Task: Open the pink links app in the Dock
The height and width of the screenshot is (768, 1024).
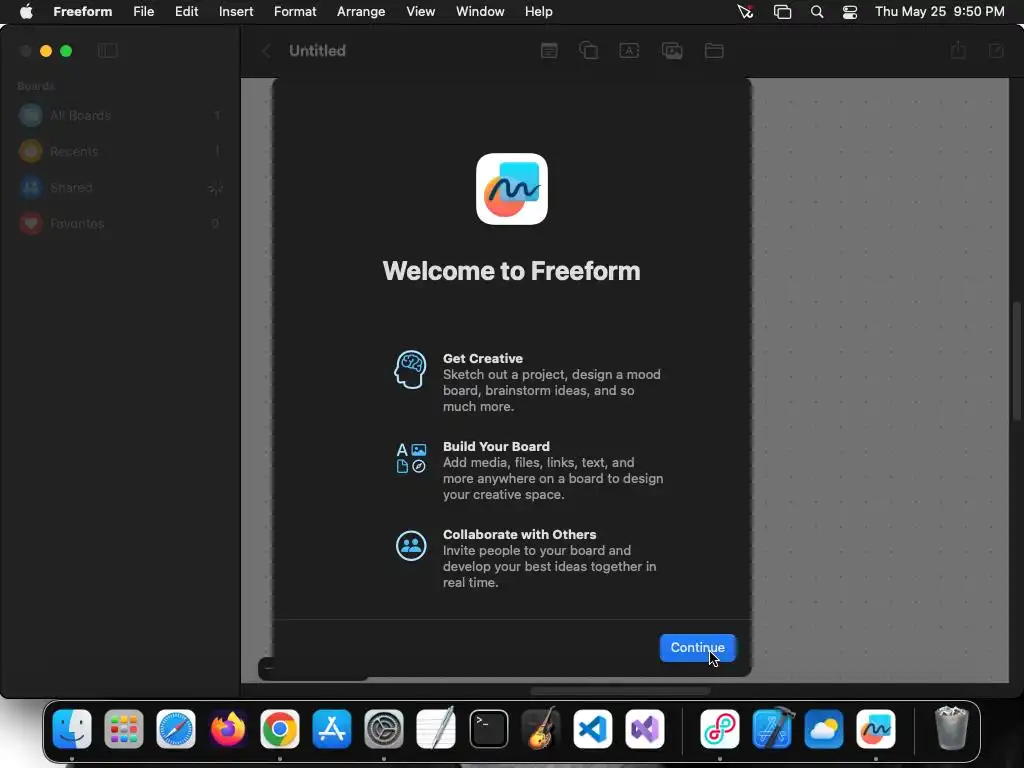Action: pos(720,729)
